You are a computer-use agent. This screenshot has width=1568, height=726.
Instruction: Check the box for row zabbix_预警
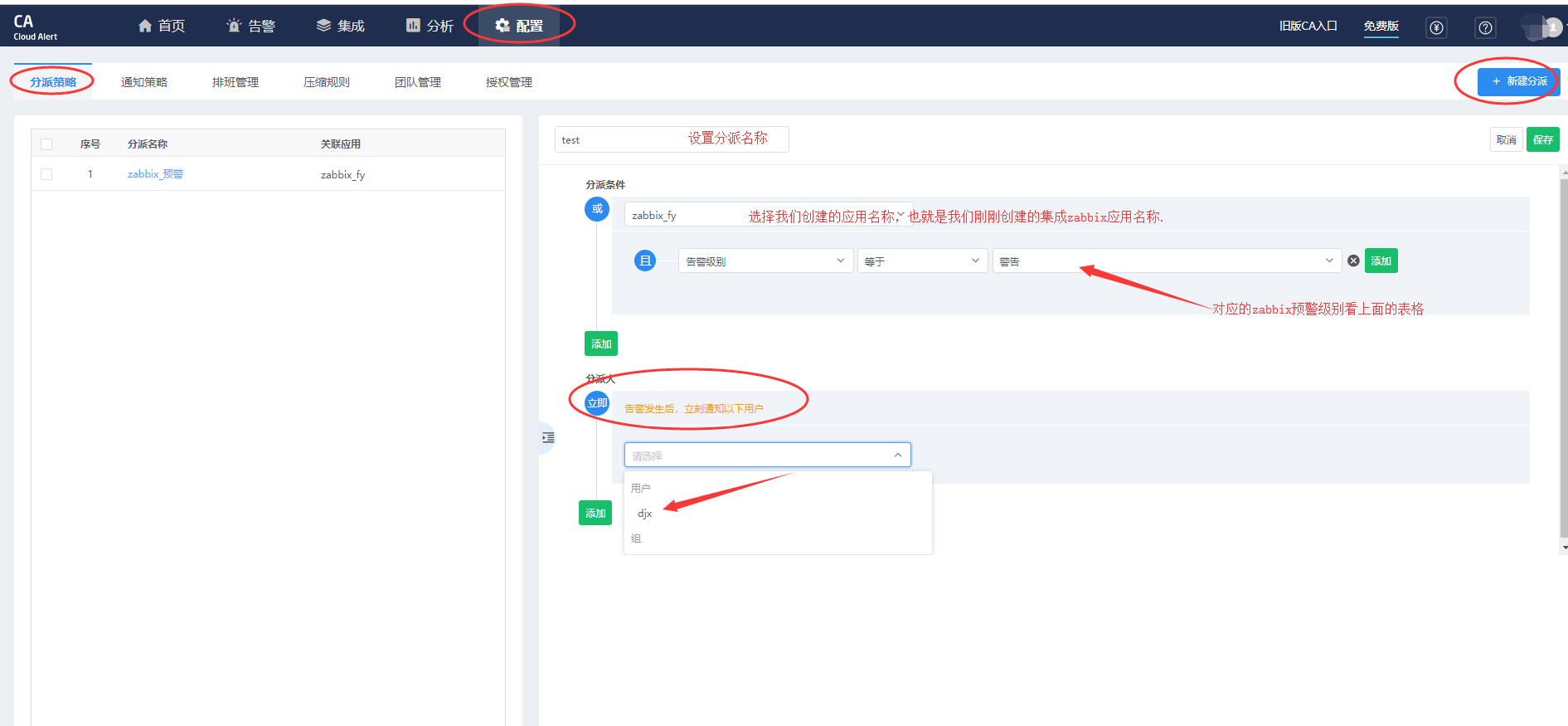point(46,174)
